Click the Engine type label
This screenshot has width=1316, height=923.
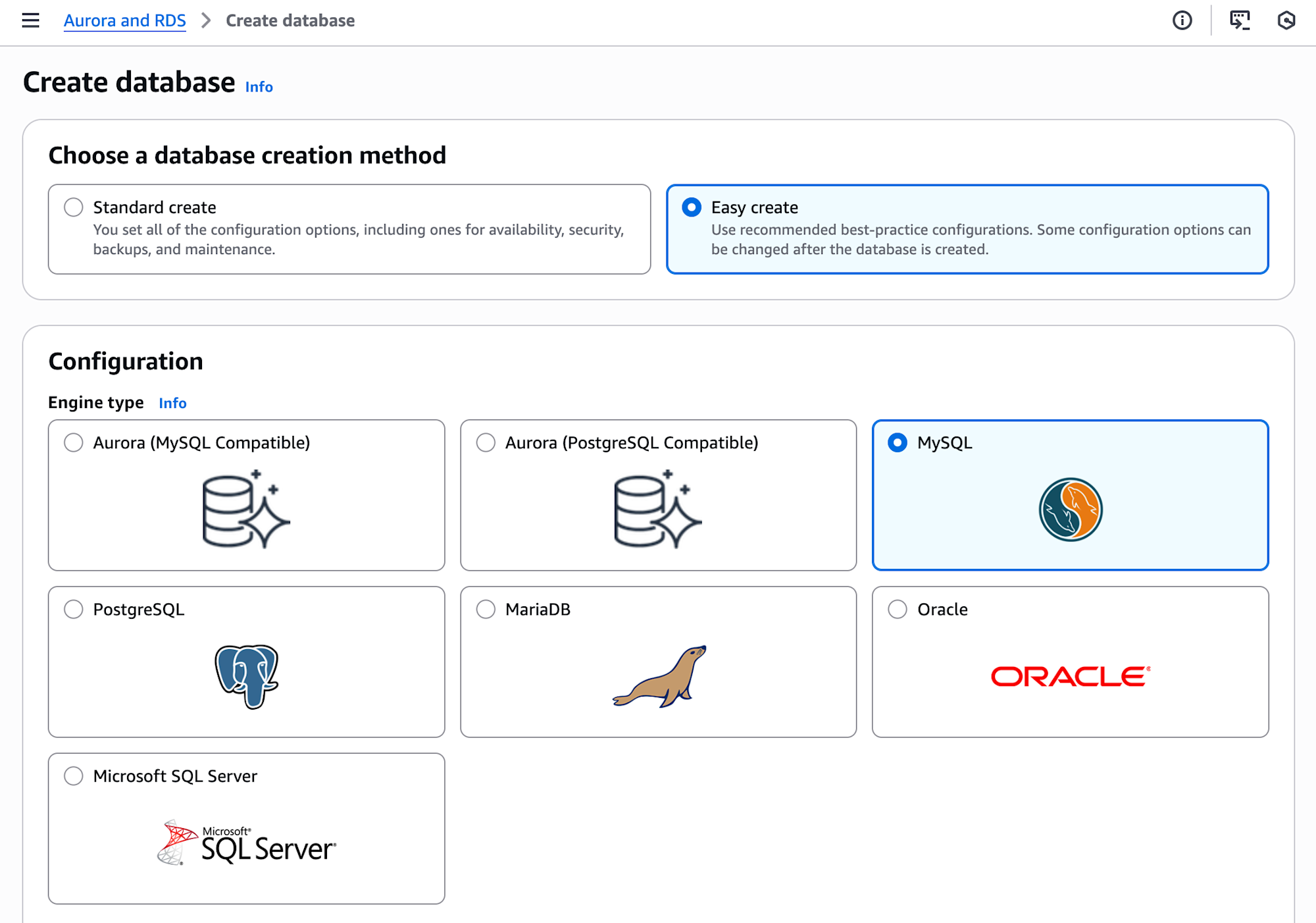tap(96, 402)
